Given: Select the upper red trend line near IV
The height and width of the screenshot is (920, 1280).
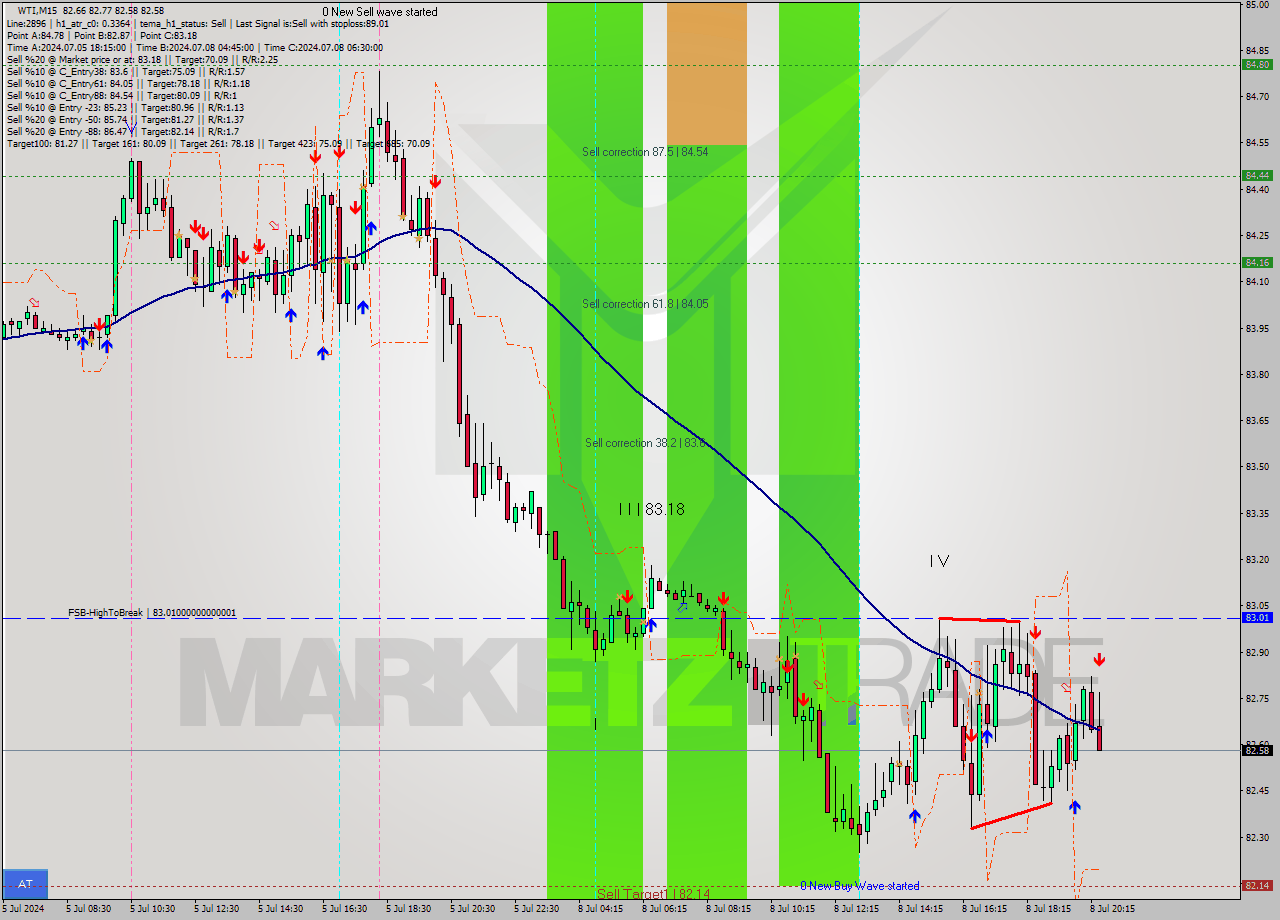Looking at the screenshot, I should [x=980, y=620].
